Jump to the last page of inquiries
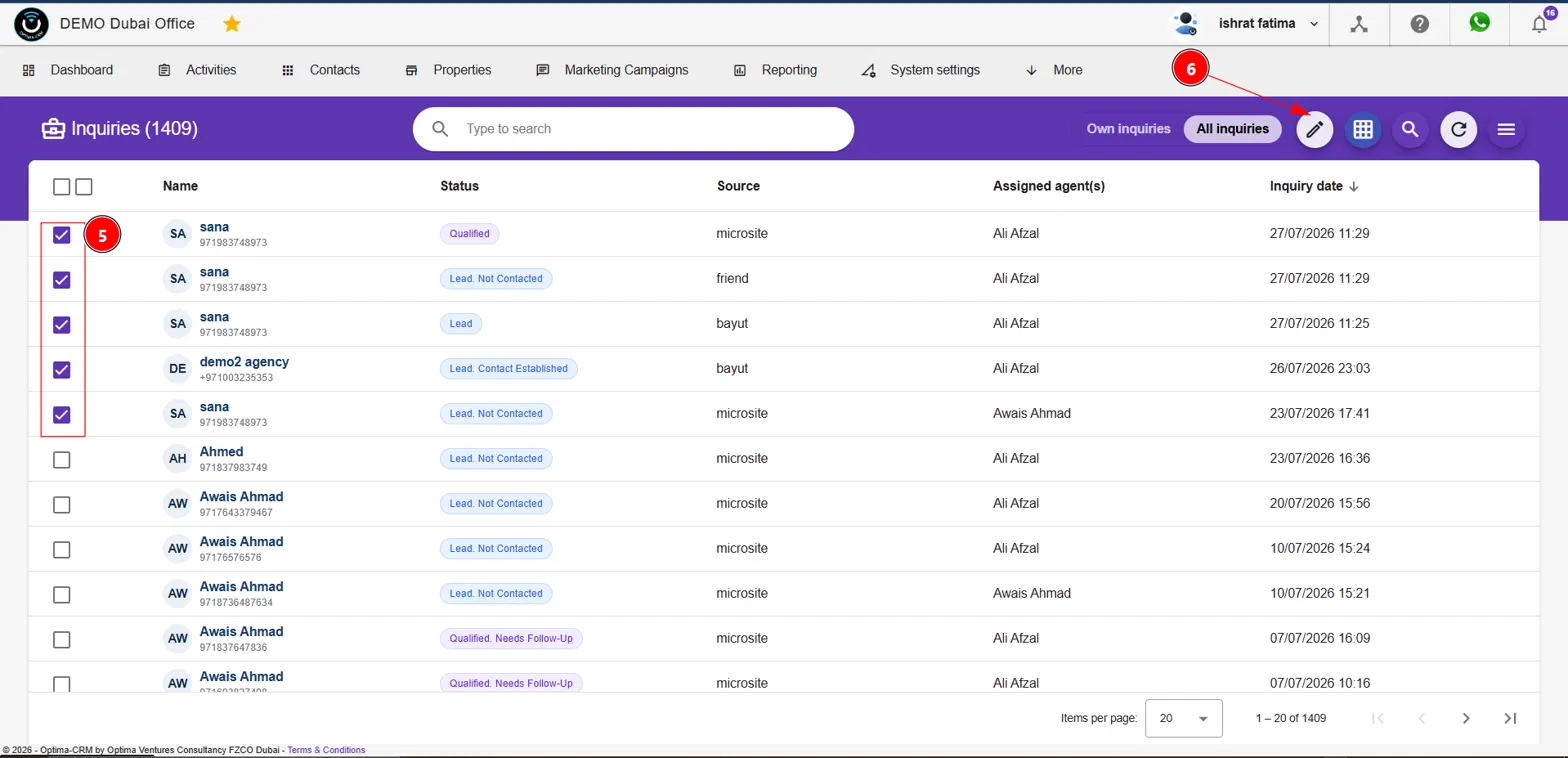The image size is (1568, 758). click(x=1511, y=718)
